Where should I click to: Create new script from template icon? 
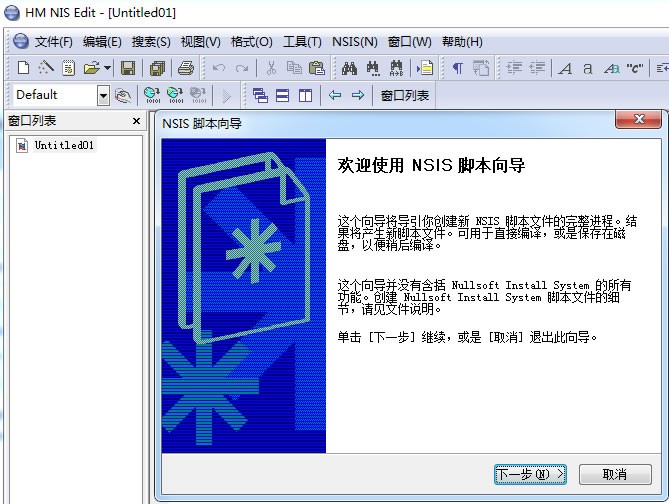[x=68, y=68]
